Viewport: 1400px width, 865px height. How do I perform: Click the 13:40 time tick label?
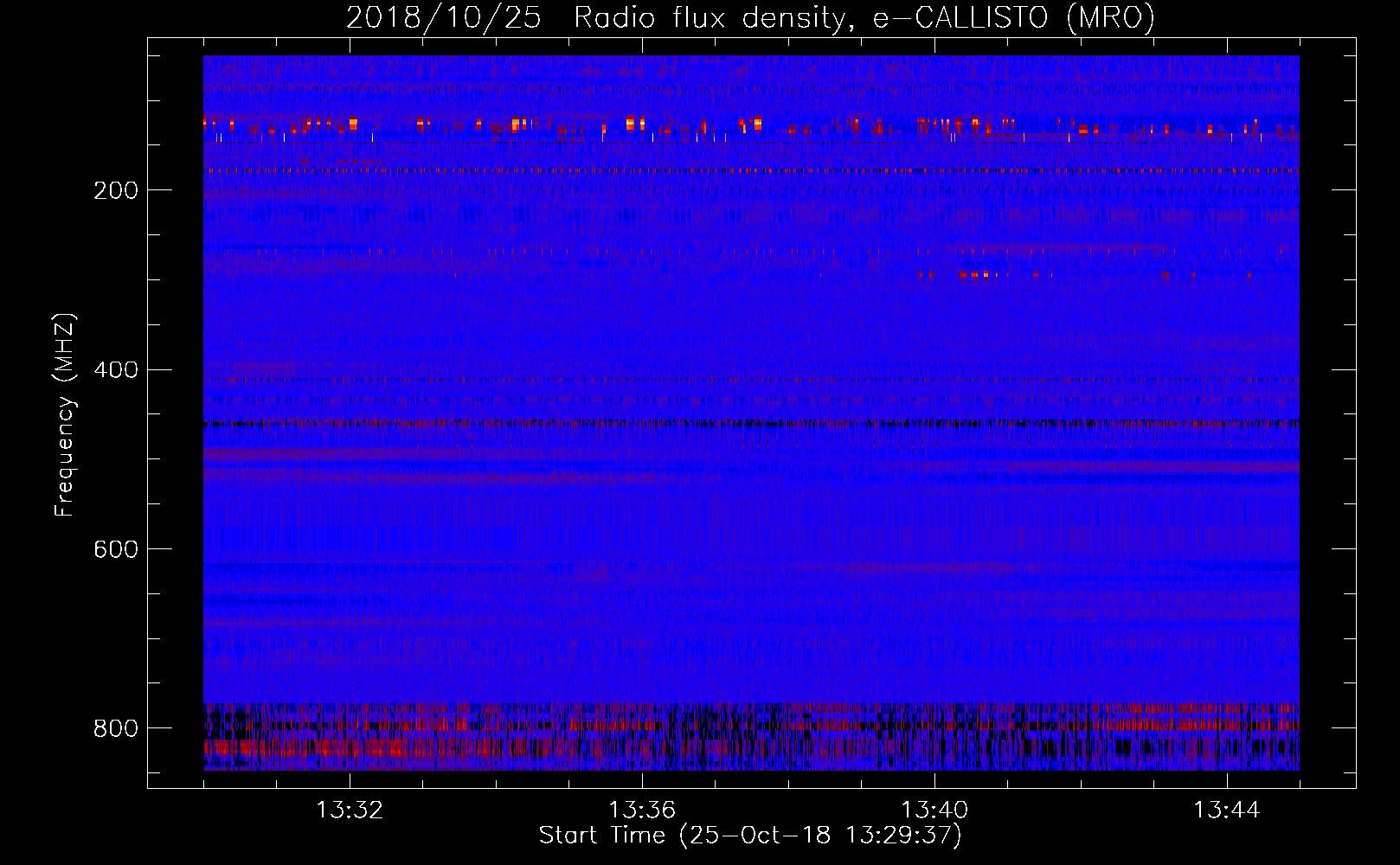coord(934,811)
